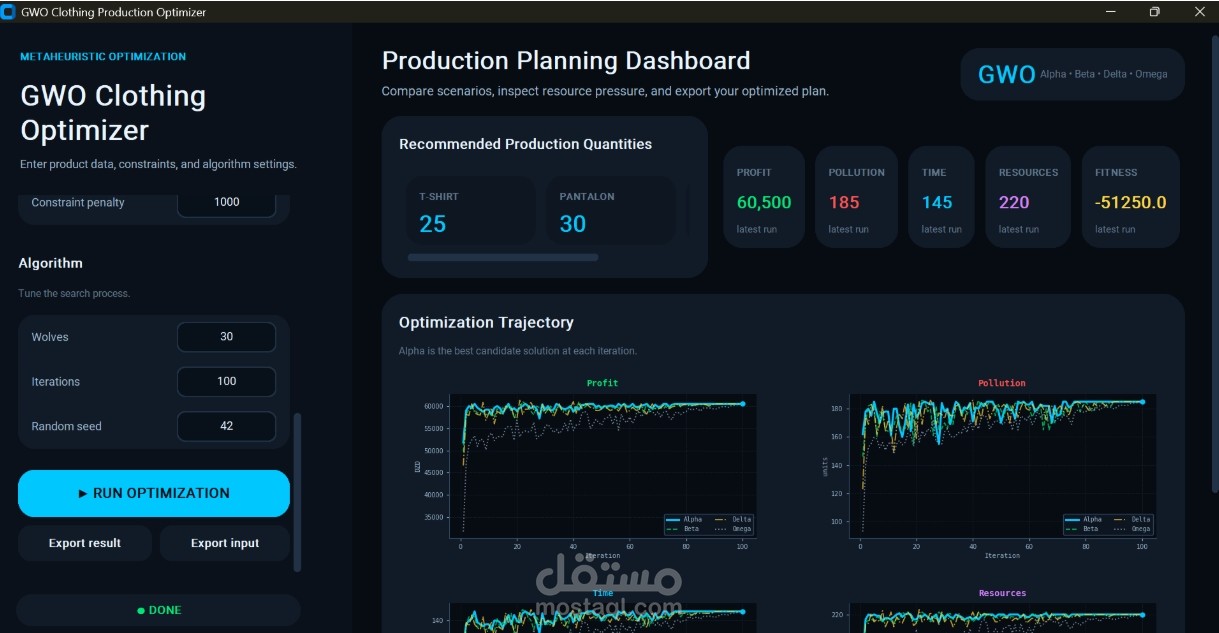
Task: Click the left panel vertical scrollbar
Action: tap(297, 492)
